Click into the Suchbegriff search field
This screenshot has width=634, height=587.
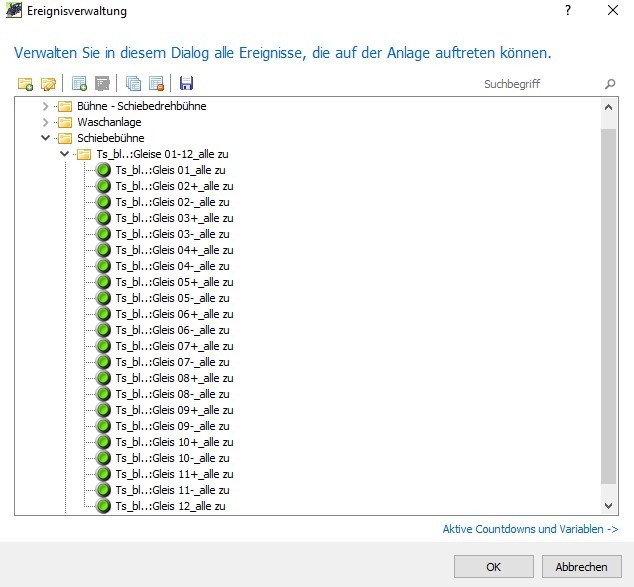pyautogui.click(x=542, y=84)
